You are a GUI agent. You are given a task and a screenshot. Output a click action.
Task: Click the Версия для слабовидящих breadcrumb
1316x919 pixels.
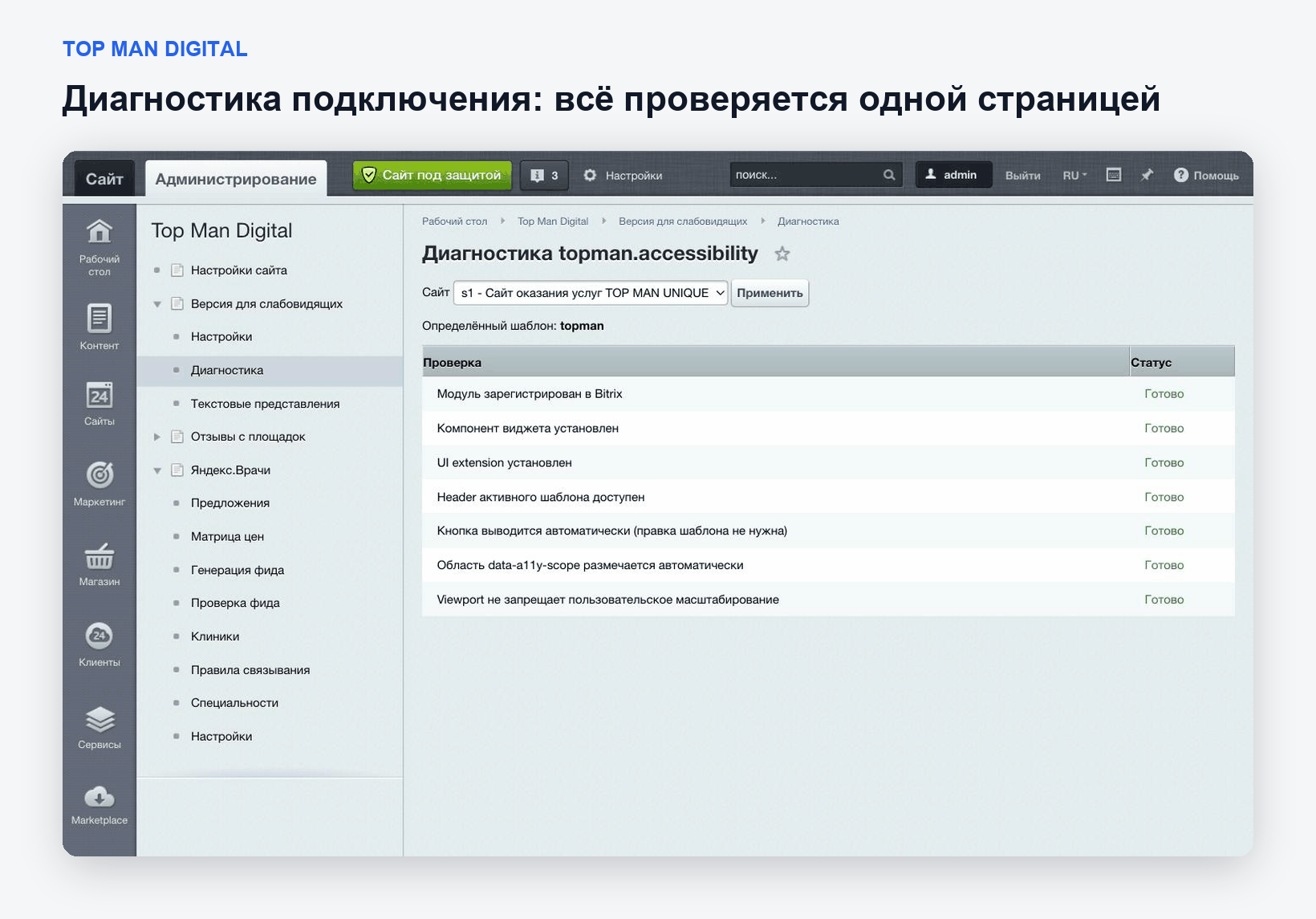click(x=683, y=222)
